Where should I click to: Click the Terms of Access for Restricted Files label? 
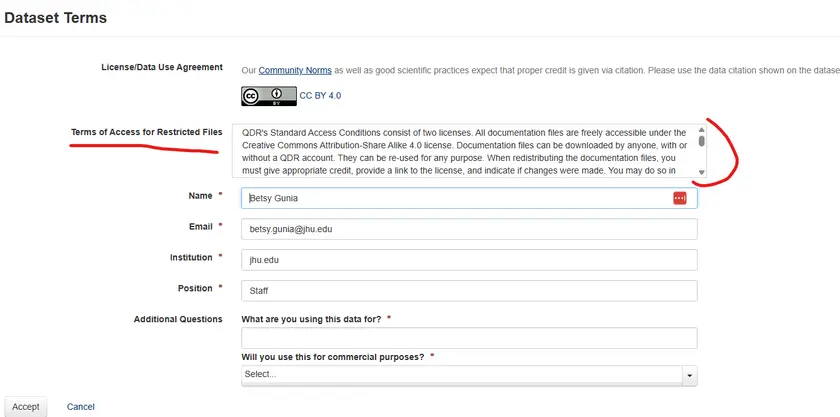pyautogui.click(x=146, y=132)
